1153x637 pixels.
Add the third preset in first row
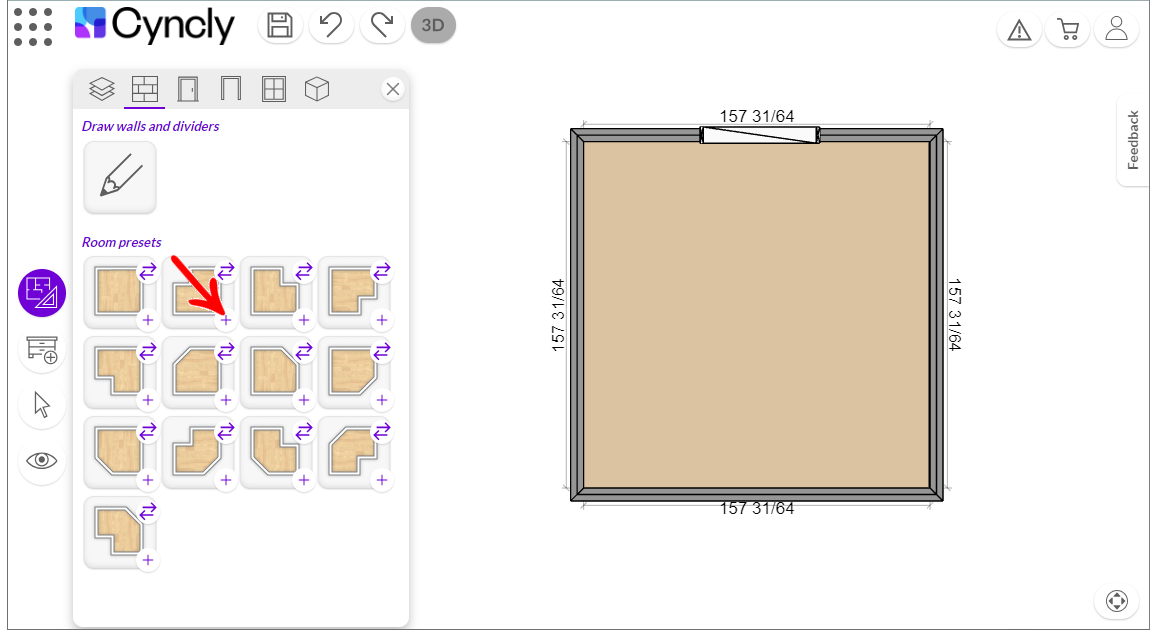304,320
